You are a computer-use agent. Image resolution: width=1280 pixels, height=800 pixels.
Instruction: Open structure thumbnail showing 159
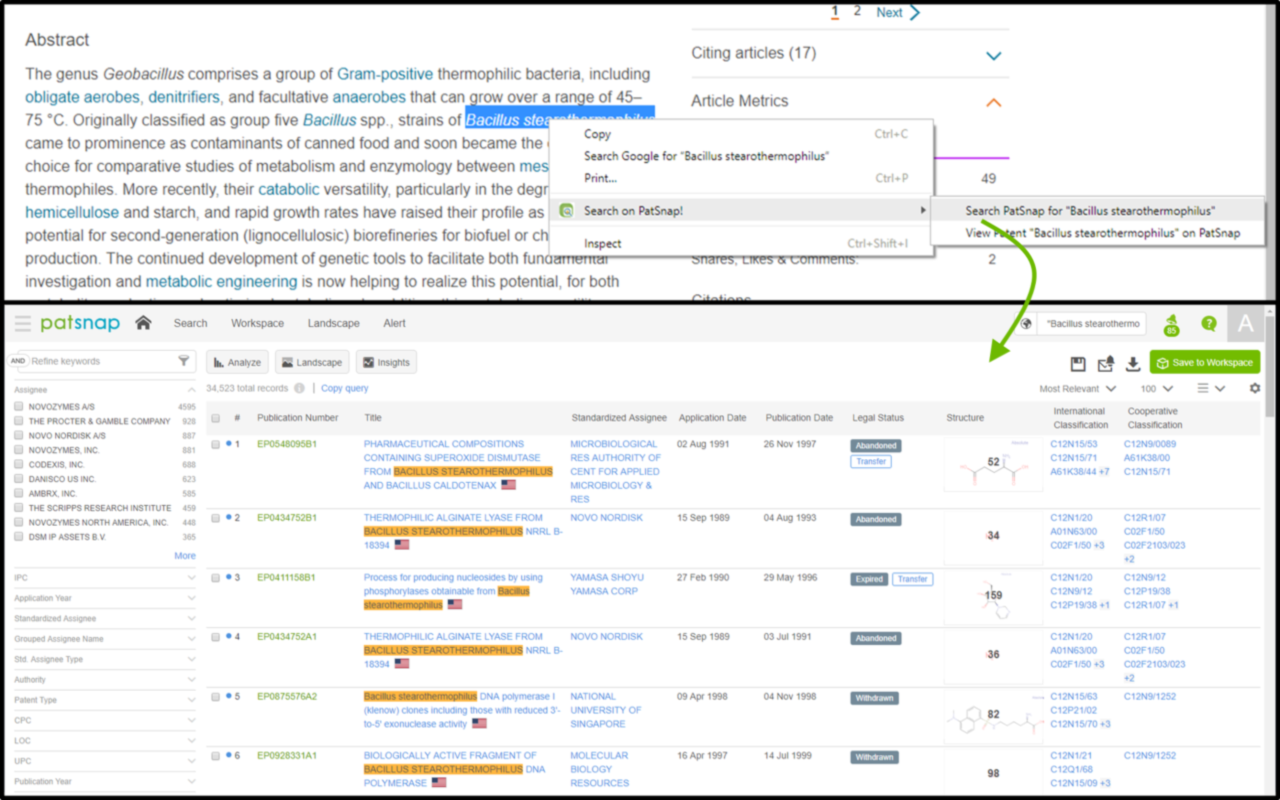coord(993,596)
